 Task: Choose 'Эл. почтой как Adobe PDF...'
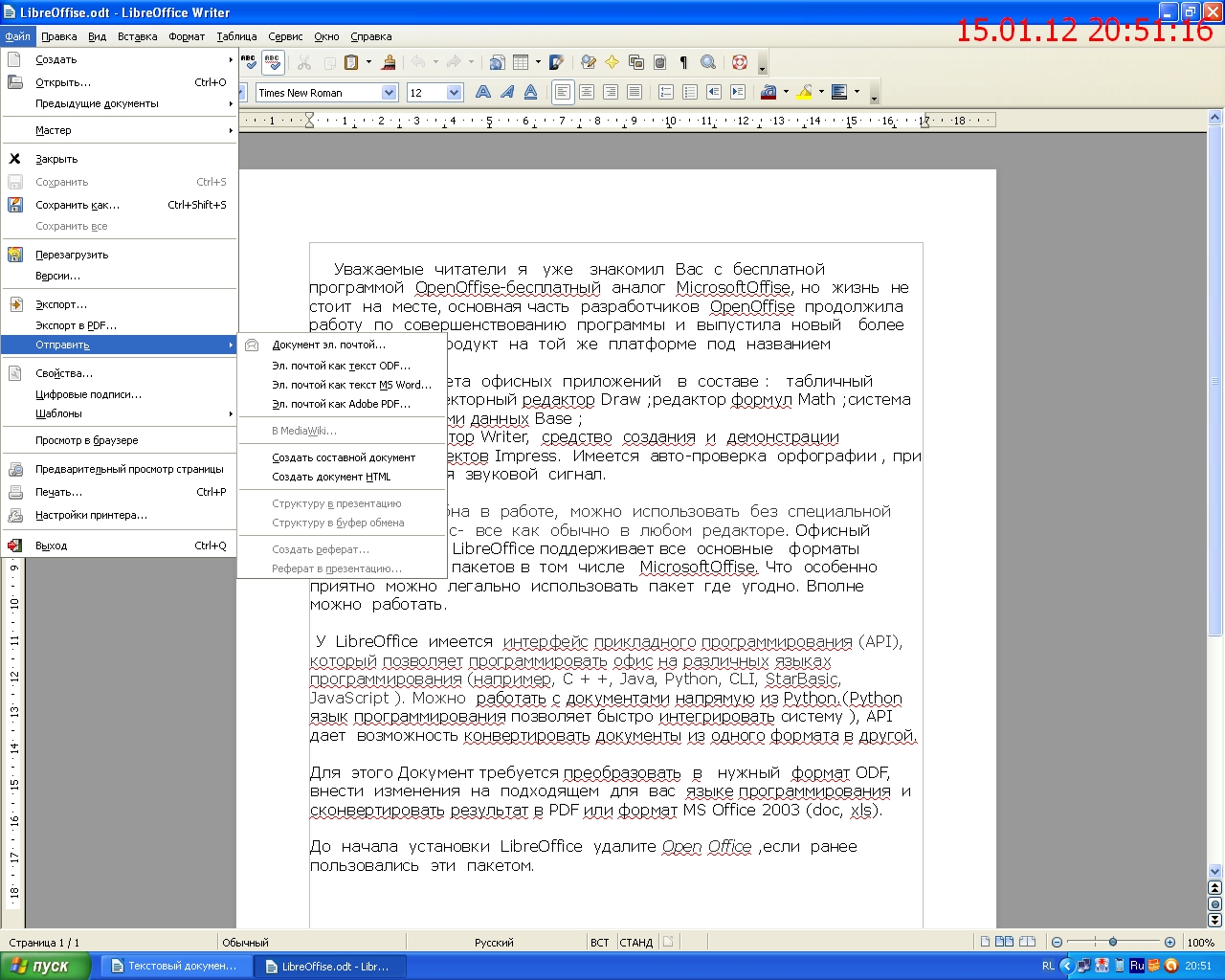343,404
